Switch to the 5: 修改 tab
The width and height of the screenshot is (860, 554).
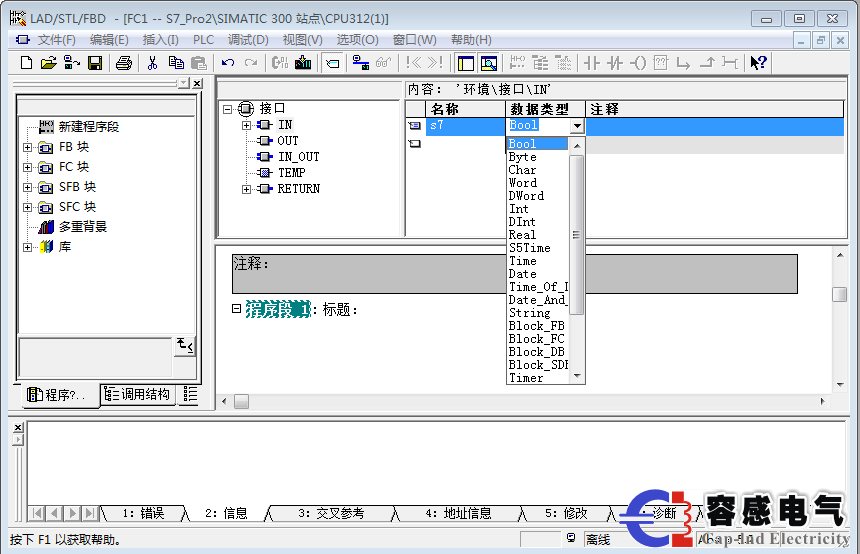(566, 513)
